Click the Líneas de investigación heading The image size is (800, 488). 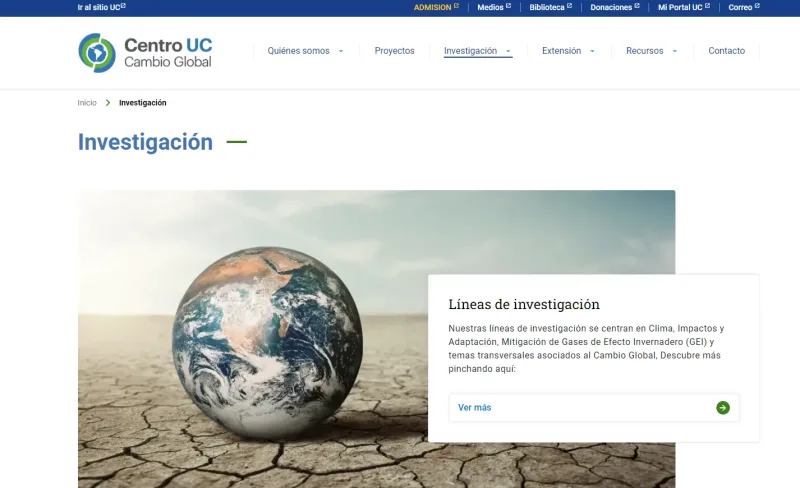point(524,304)
